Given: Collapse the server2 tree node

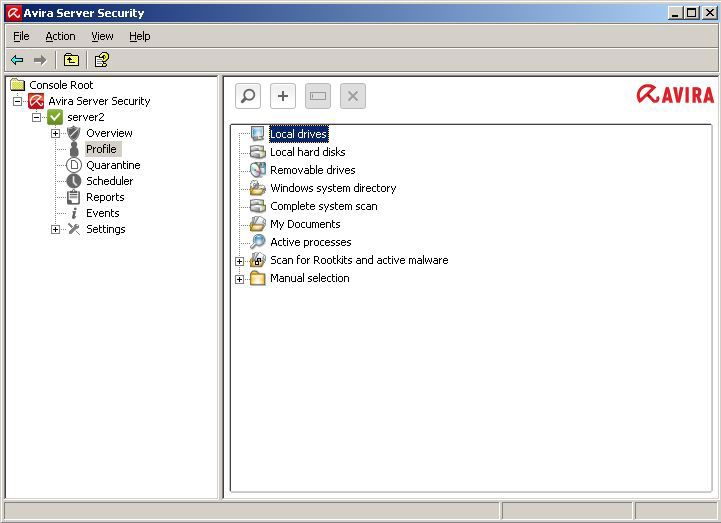Looking at the screenshot, I should click(x=36, y=117).
